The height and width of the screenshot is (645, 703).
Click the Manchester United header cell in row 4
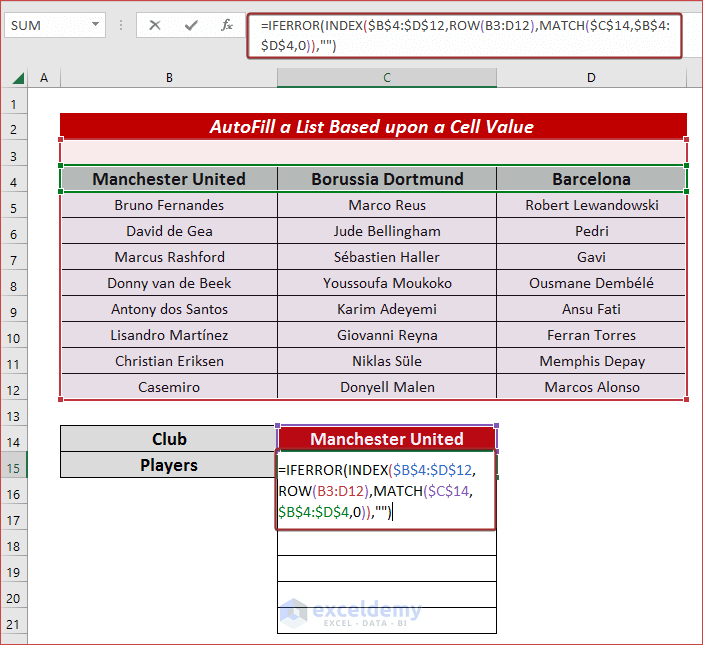pyautogui.click(x=169, y=179)
